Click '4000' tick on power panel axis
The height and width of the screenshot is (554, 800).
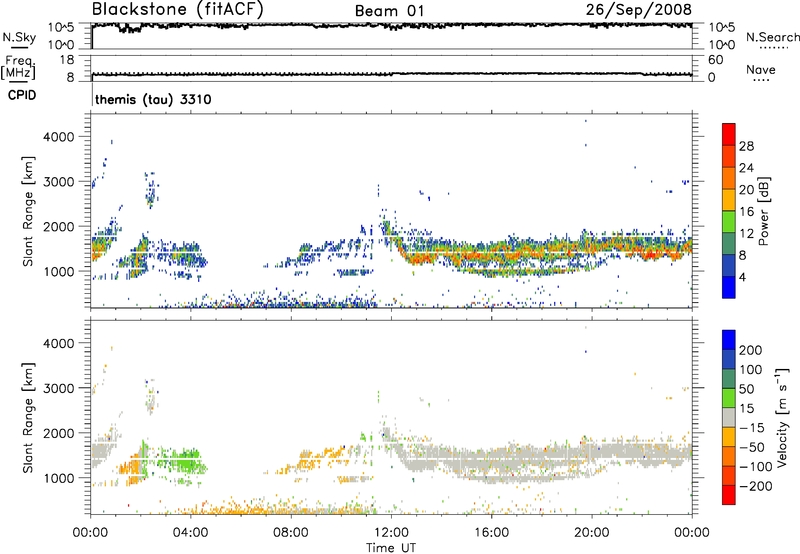[58, 137]
